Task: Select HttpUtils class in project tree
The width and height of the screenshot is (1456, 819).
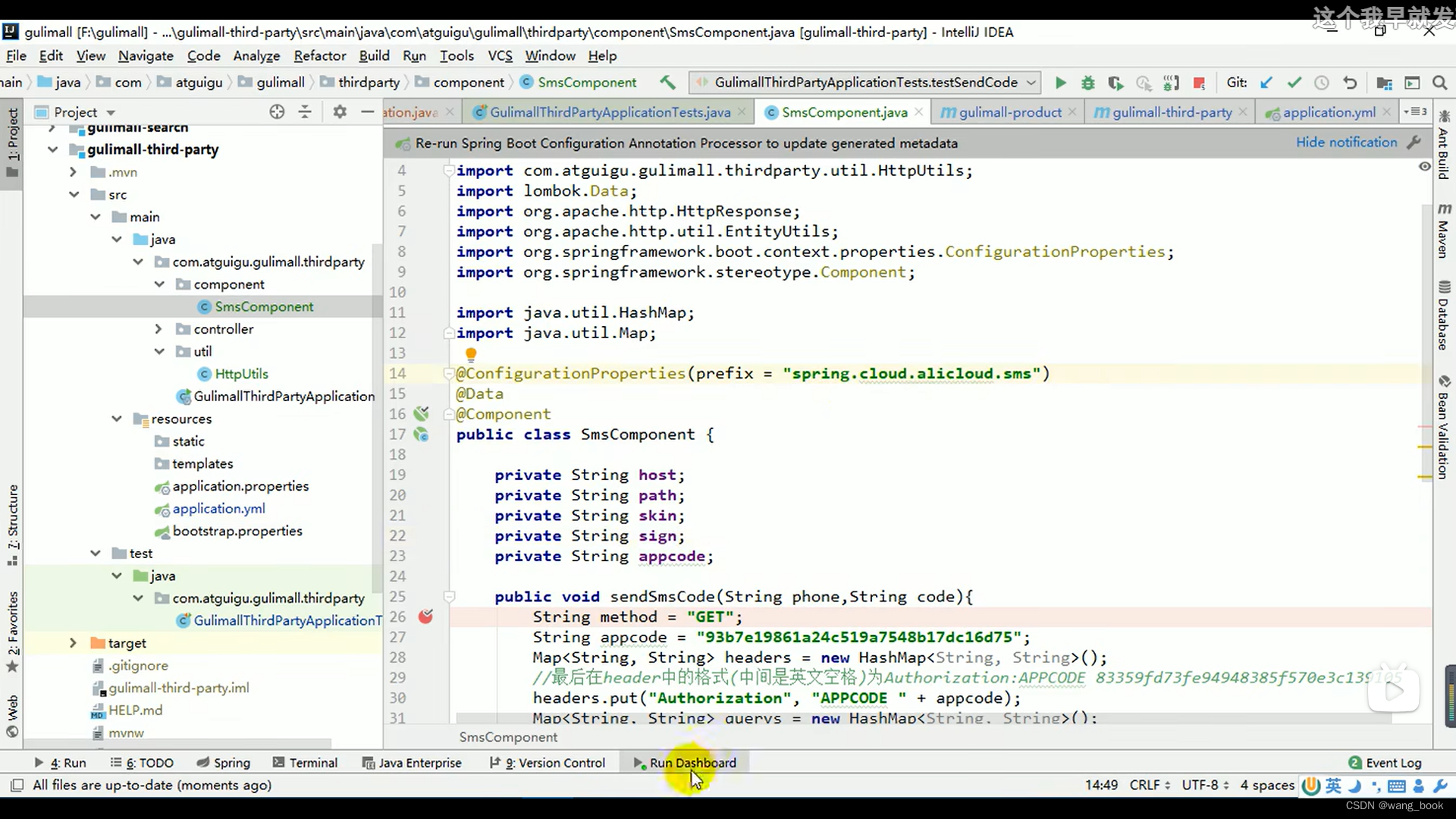Action: coord(241,374)
